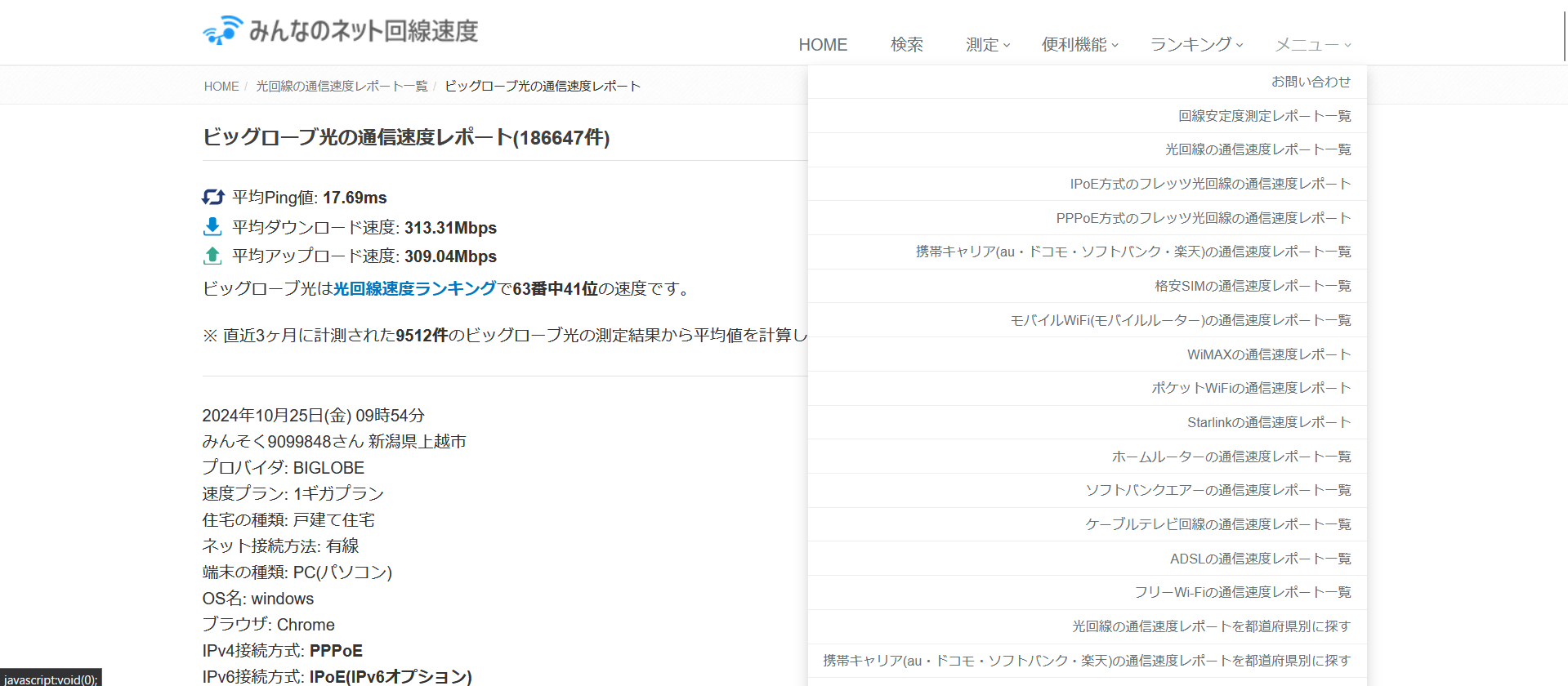Click the OS名: windows line
Screen dimensions: 1568x686
pos(258,599)
